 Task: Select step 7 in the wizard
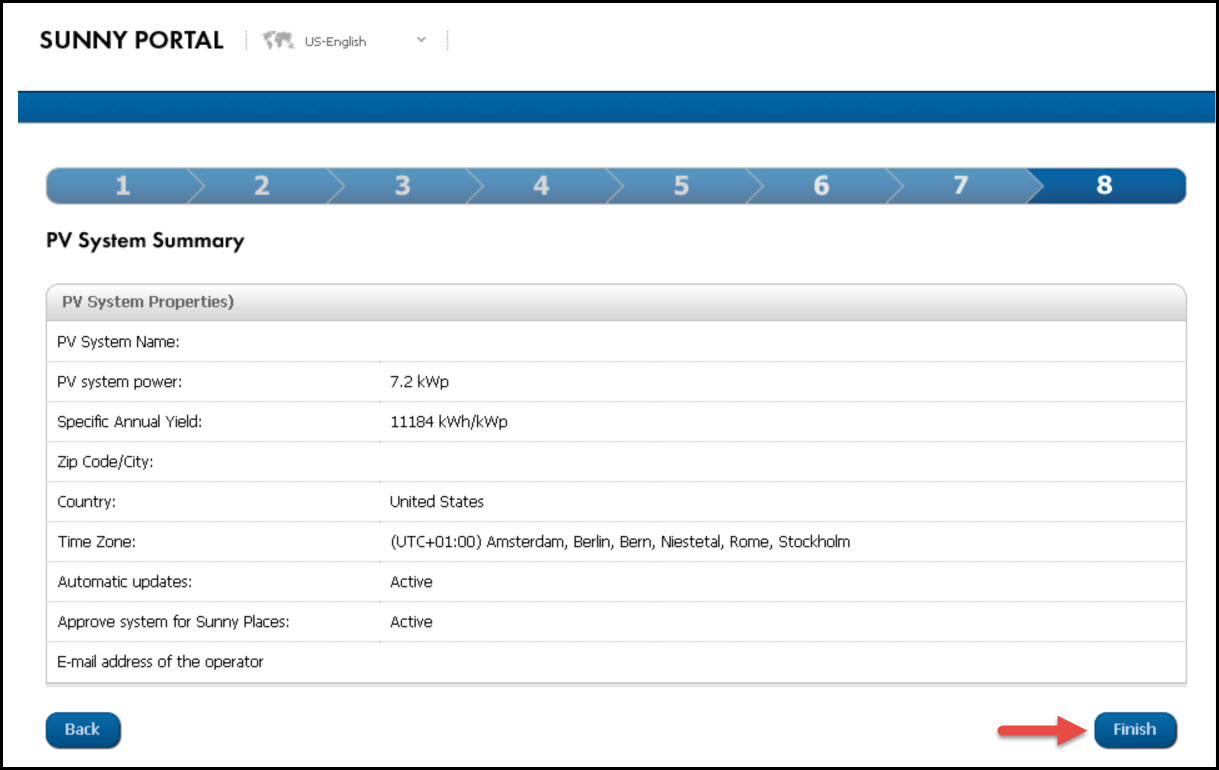pyautogui.click(x=960, y=185)
